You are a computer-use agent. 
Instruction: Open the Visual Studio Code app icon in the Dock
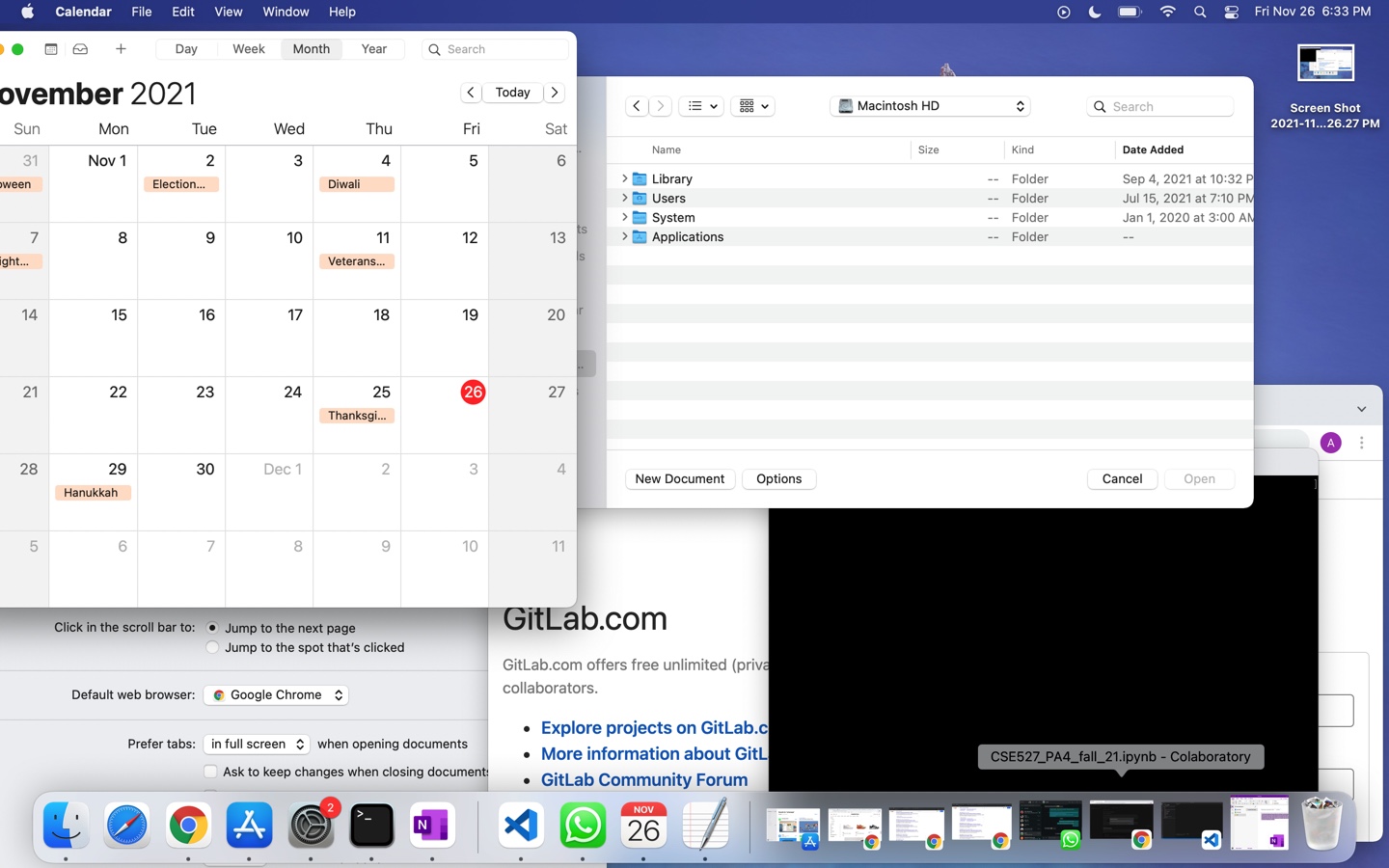click(521, 827)
